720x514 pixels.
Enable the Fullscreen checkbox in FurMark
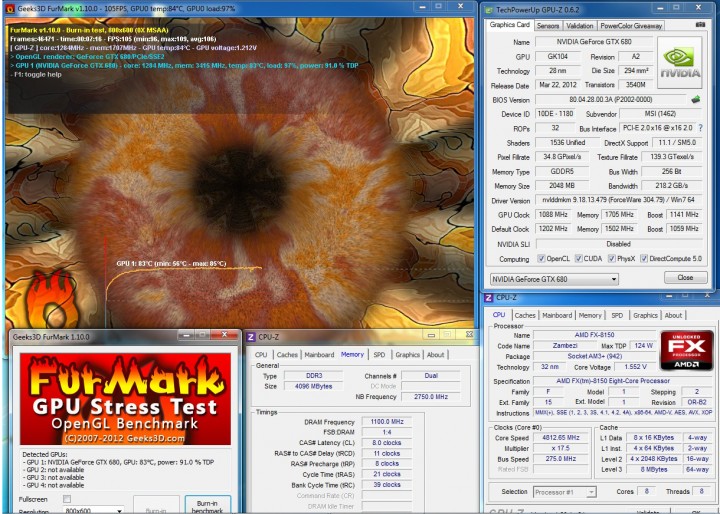[x=67, y=499]
